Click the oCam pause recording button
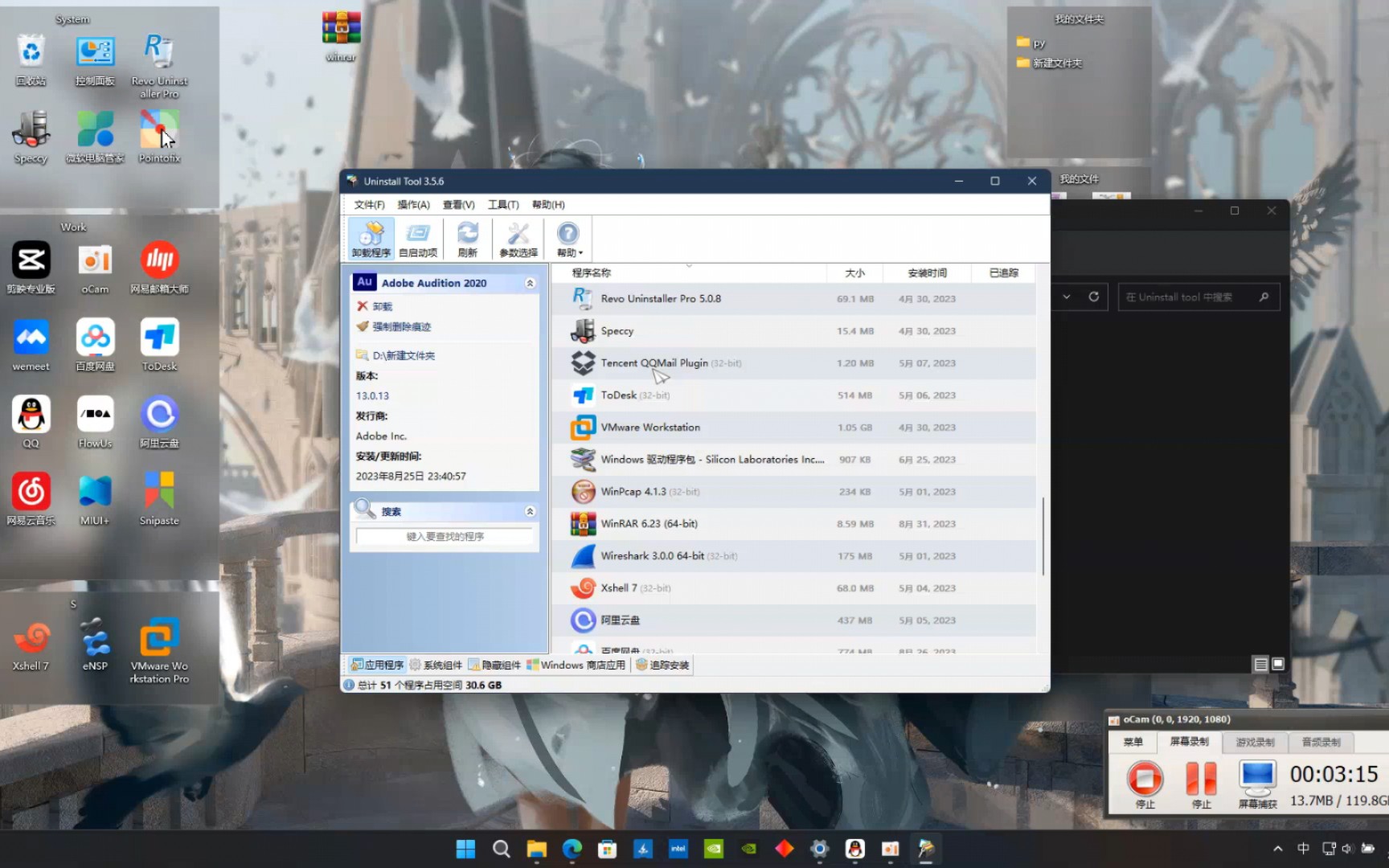1389x868 pixels. (x=1201, y=778)
